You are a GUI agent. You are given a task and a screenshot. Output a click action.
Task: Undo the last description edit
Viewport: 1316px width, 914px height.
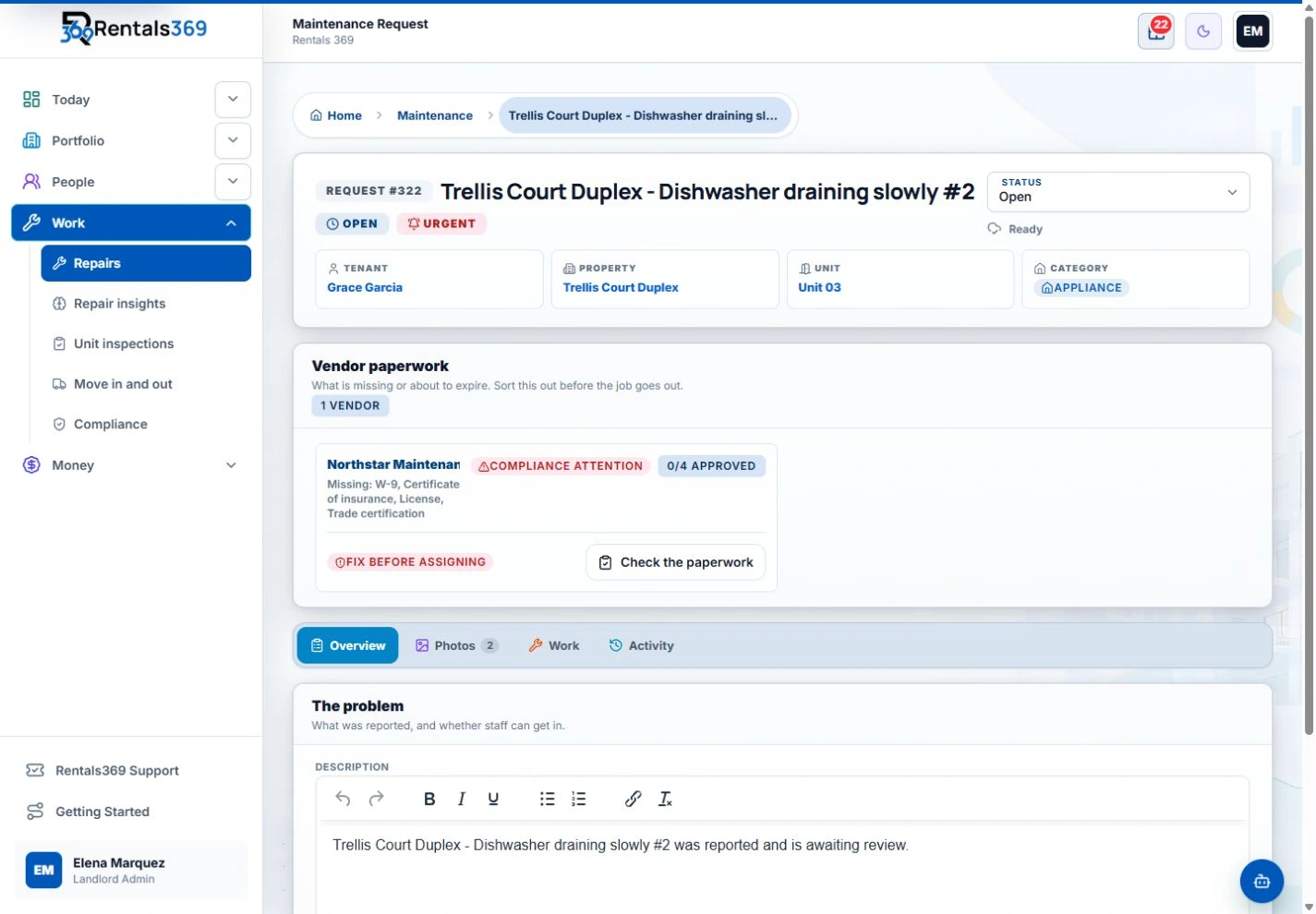(x=343, y=799)
